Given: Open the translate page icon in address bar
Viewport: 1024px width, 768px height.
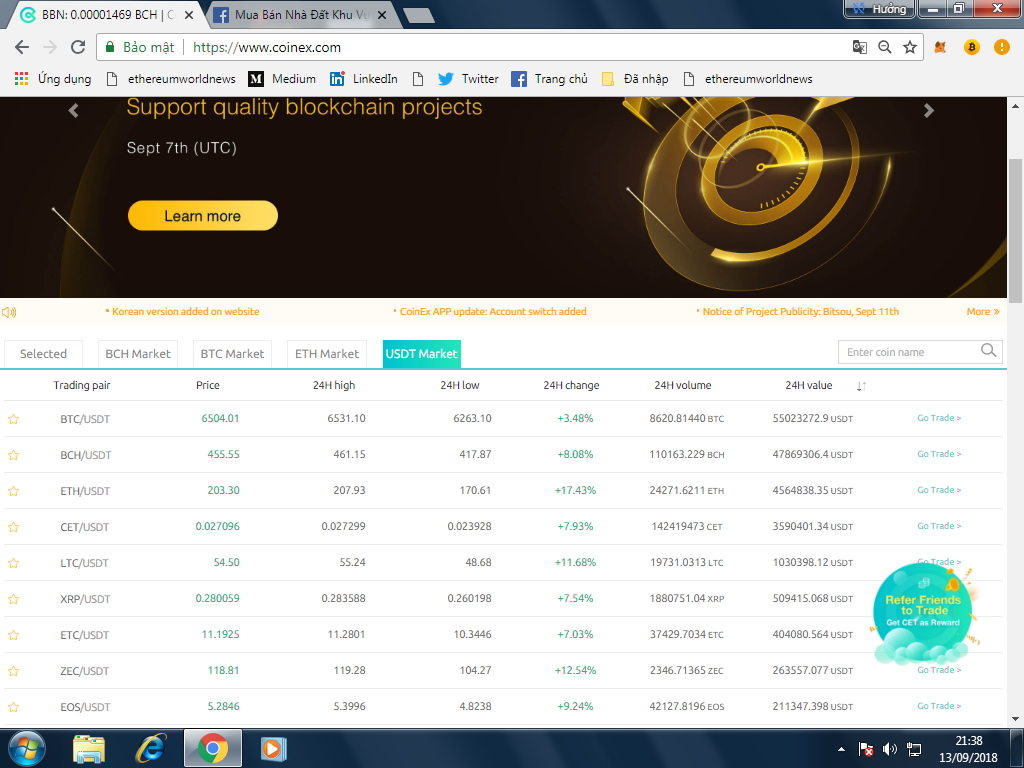Looking at the screenshot, I should [859, 47].
